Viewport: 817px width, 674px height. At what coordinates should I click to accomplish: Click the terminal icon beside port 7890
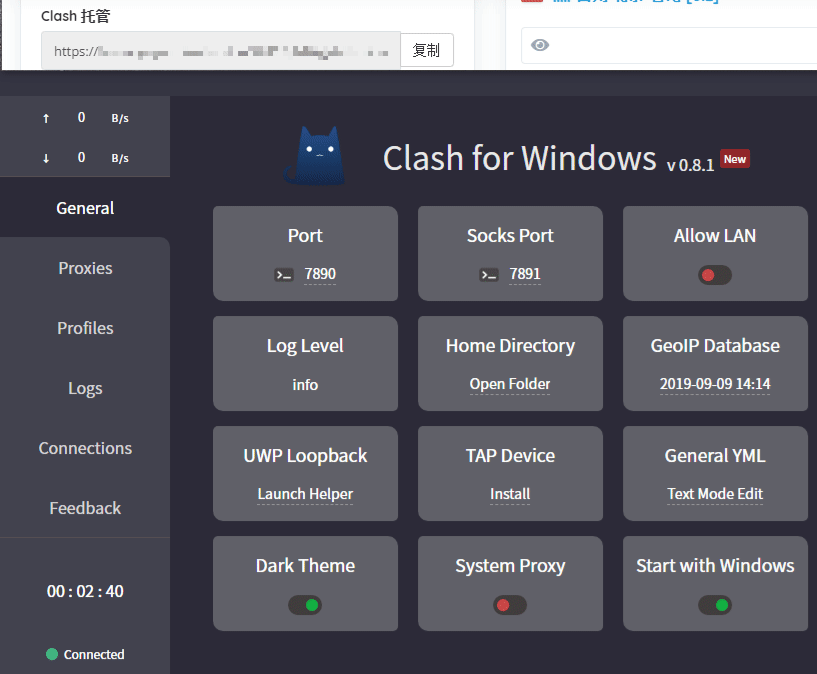pyautogui.click(x=284, y=275)
